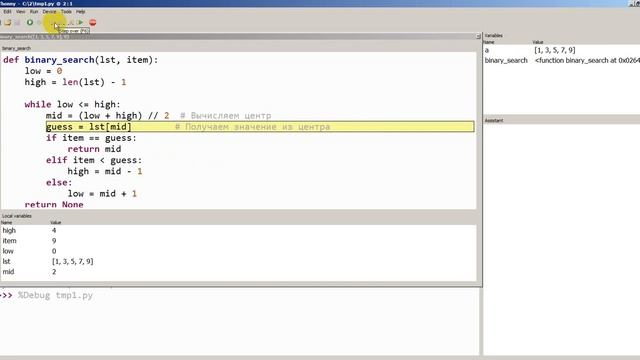The width and height of the screenshot is (640, 360).
Task: Click the Debug current script bug icon
Action: click(x=40, y=22)
